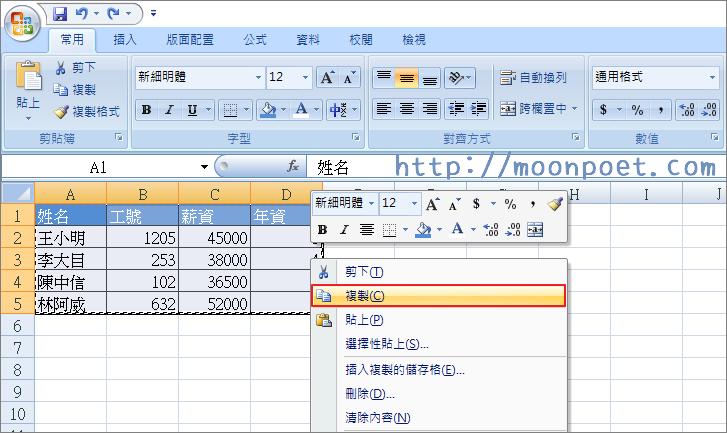Click the fx insert function button
Screen dimensions: 727x433
(293, 167)
